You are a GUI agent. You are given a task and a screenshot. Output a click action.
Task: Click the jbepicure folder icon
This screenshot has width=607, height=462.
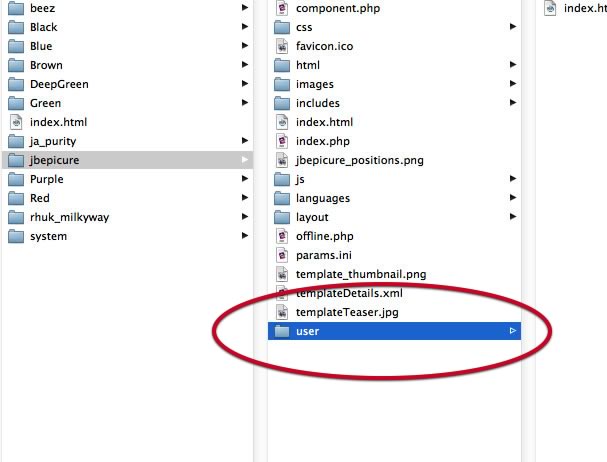tap(16, 160)
